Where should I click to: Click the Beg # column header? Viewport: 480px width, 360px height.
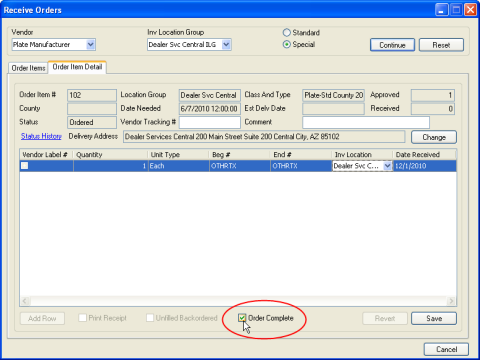coord(240,155)
